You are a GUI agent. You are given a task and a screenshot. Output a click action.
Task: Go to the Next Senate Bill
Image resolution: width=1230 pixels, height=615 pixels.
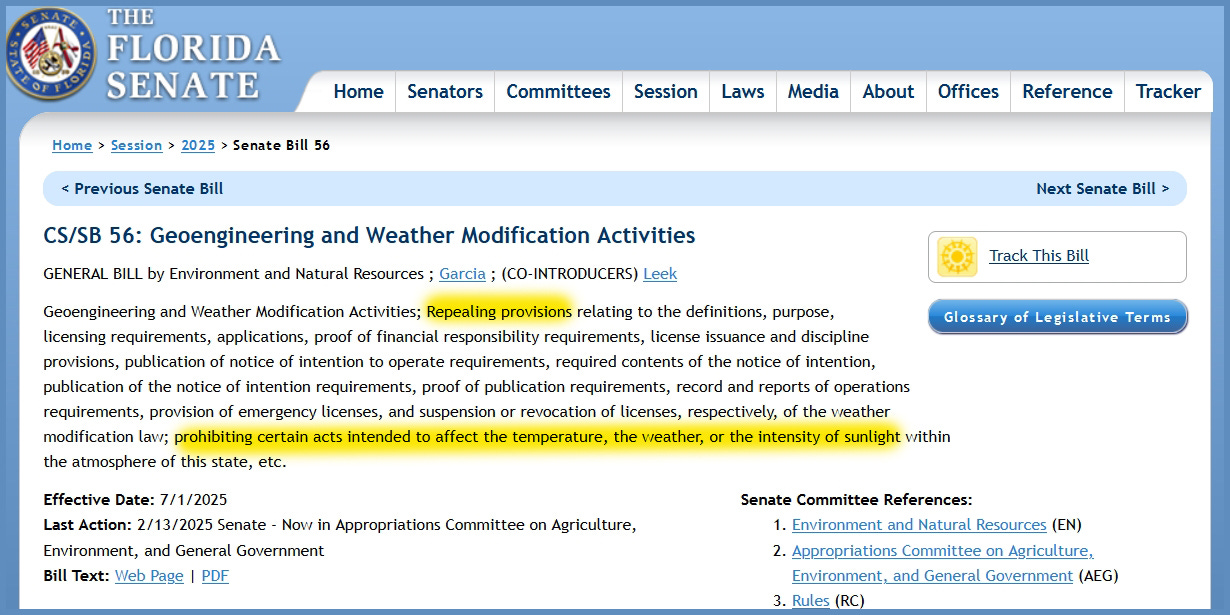(x=1102, y=188)
